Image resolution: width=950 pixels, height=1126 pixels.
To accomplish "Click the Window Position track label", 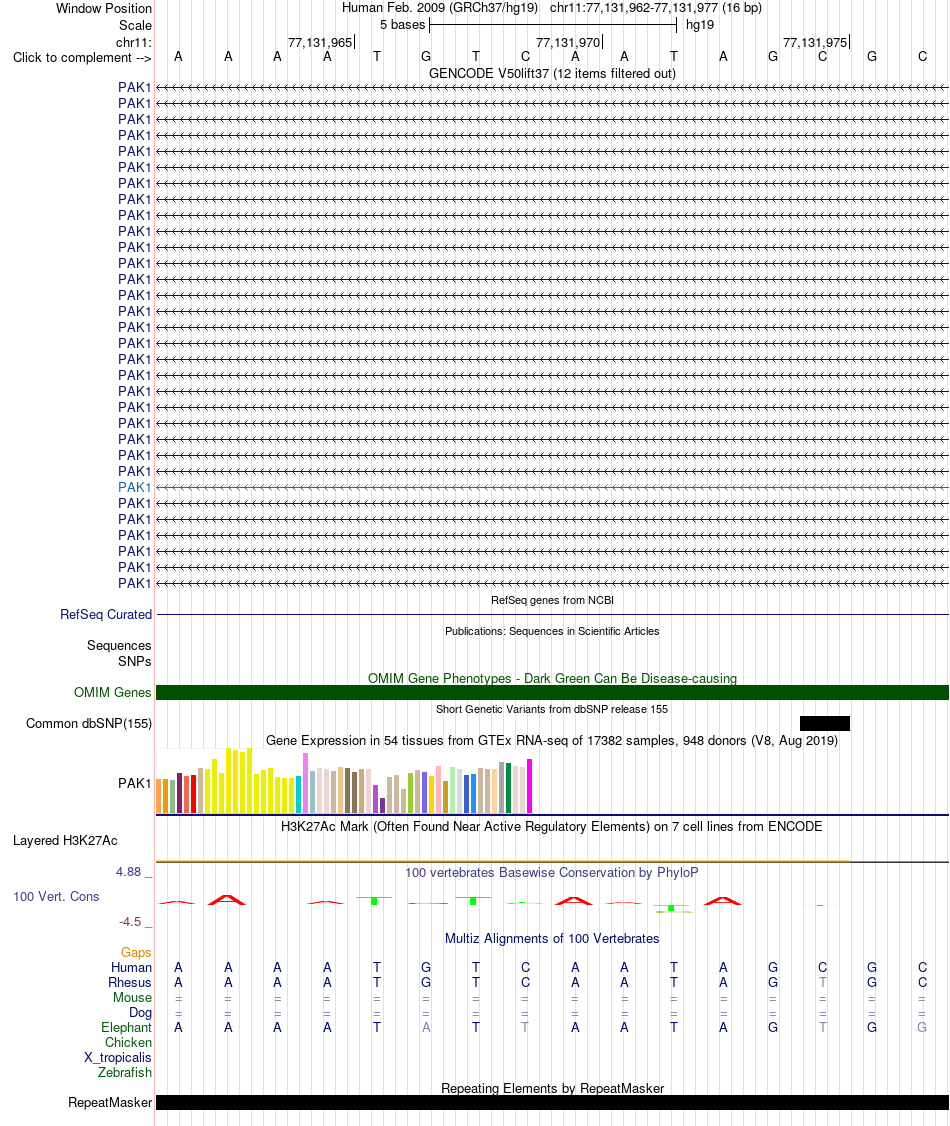I will coord(104,9).
